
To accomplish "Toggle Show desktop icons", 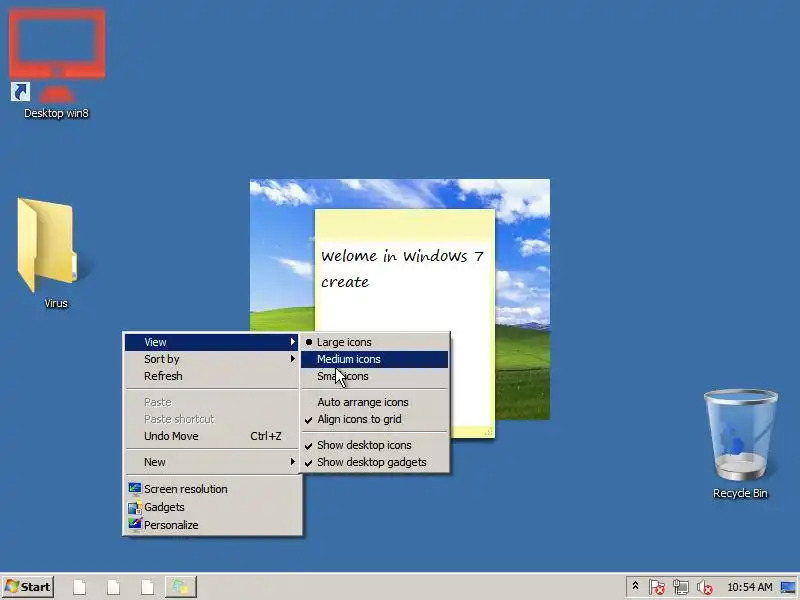I will pos(374,445).
